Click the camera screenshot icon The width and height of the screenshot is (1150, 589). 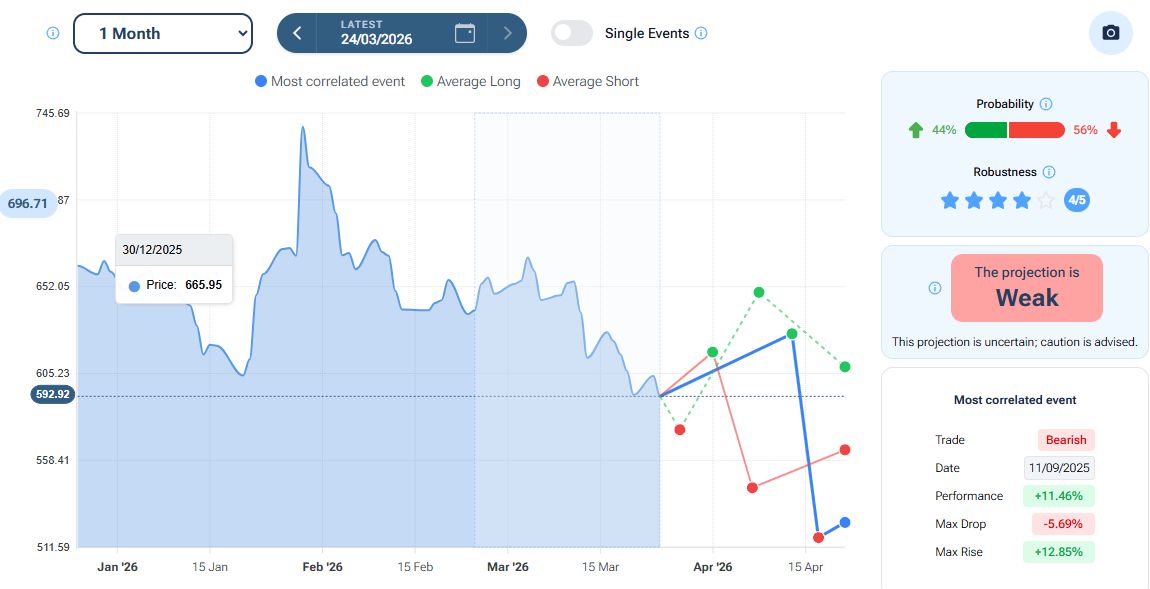(x=1110, y=33)
